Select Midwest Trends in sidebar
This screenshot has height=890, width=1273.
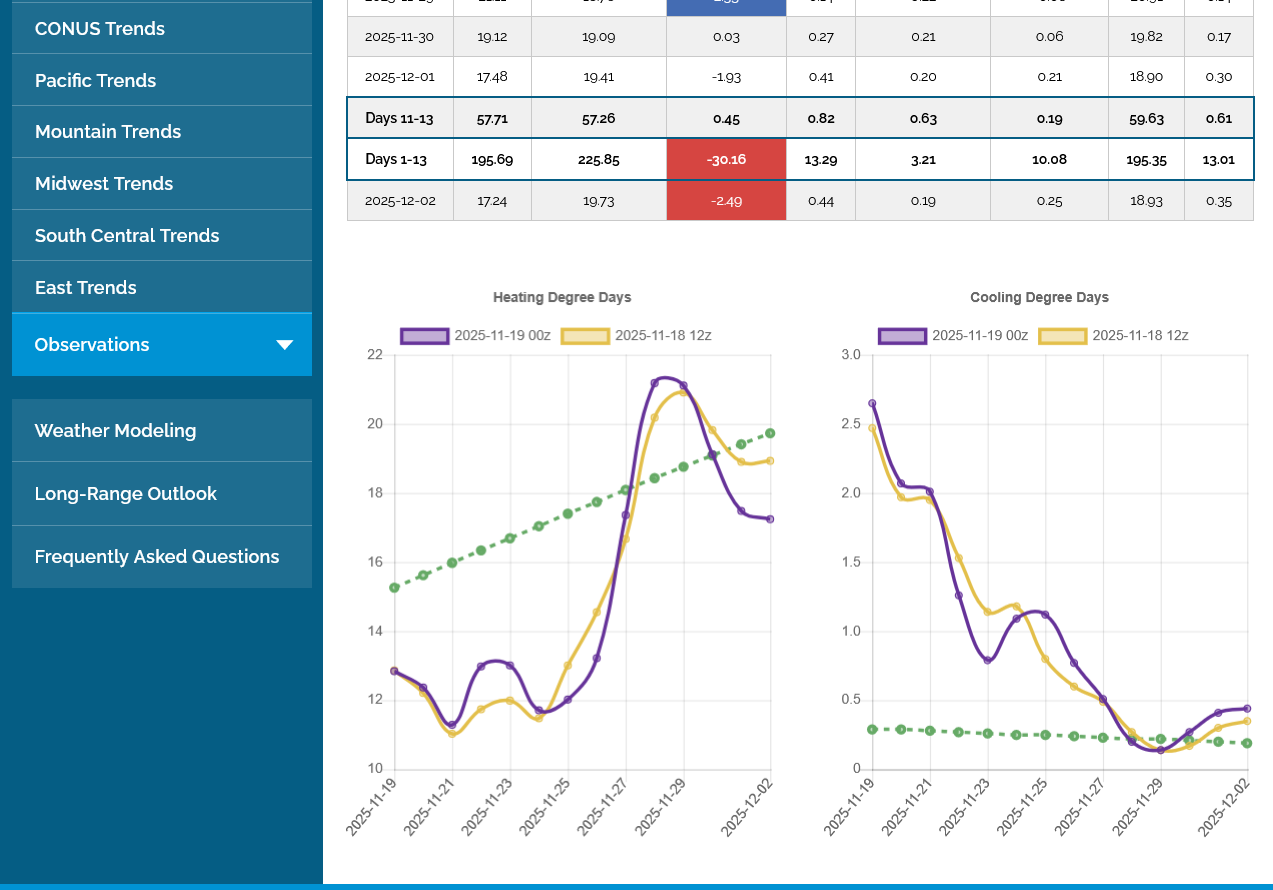tap(104, 184)
